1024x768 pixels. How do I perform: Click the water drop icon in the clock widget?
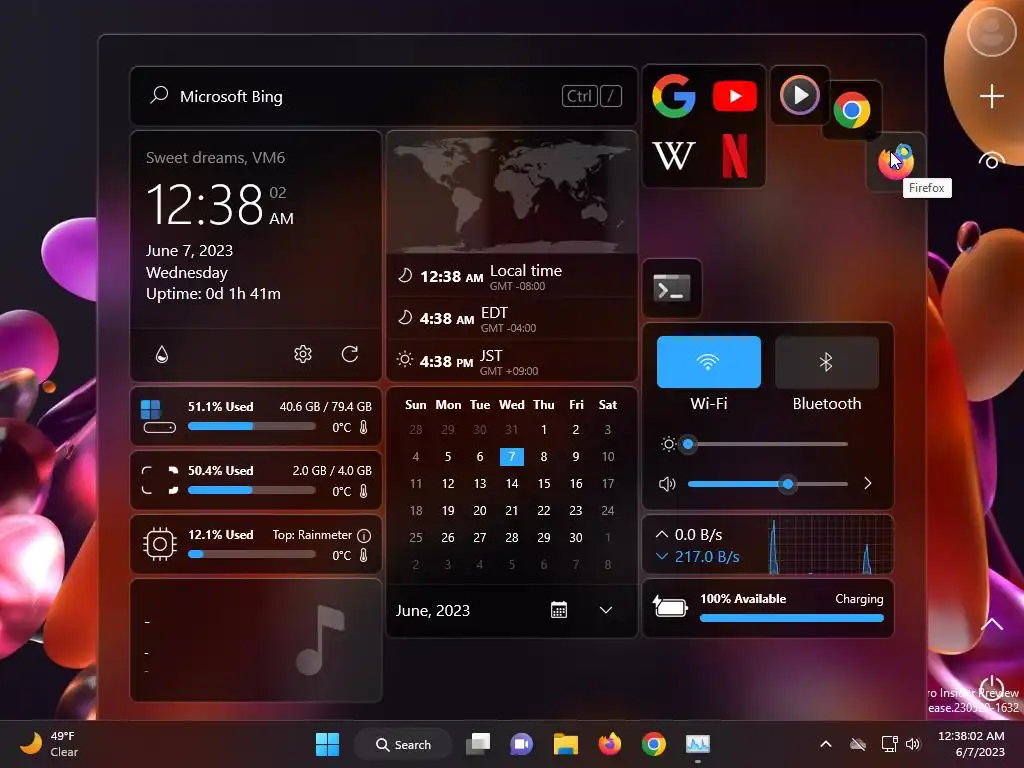click(x=162, y=354)
